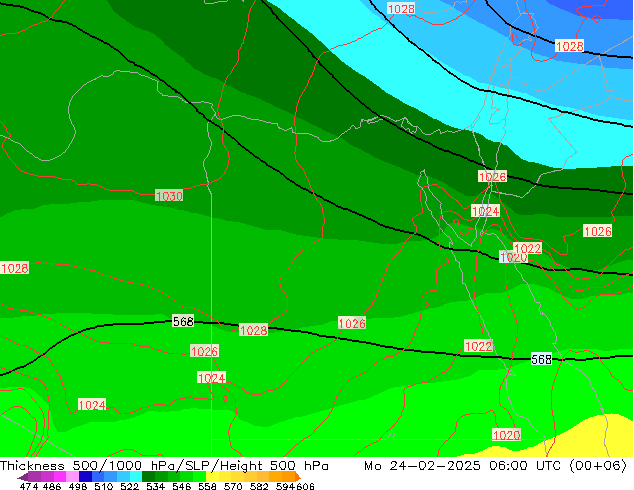Click the 570 legend value
This screenshot has width=634, height=490.
click(233, 486)
